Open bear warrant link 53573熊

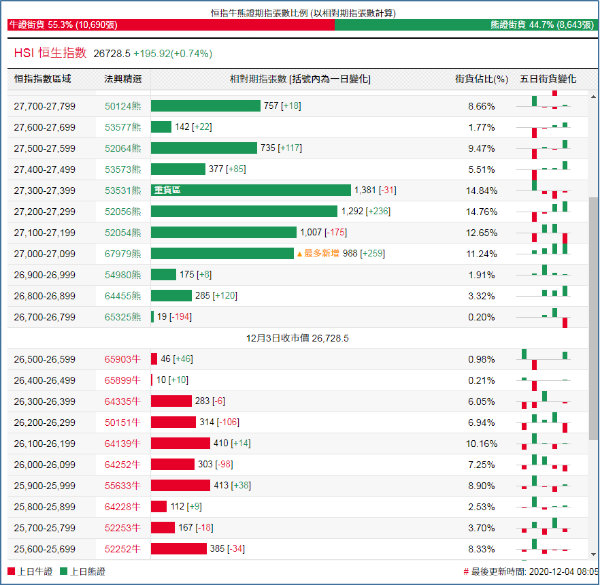(x=123, y=169)
